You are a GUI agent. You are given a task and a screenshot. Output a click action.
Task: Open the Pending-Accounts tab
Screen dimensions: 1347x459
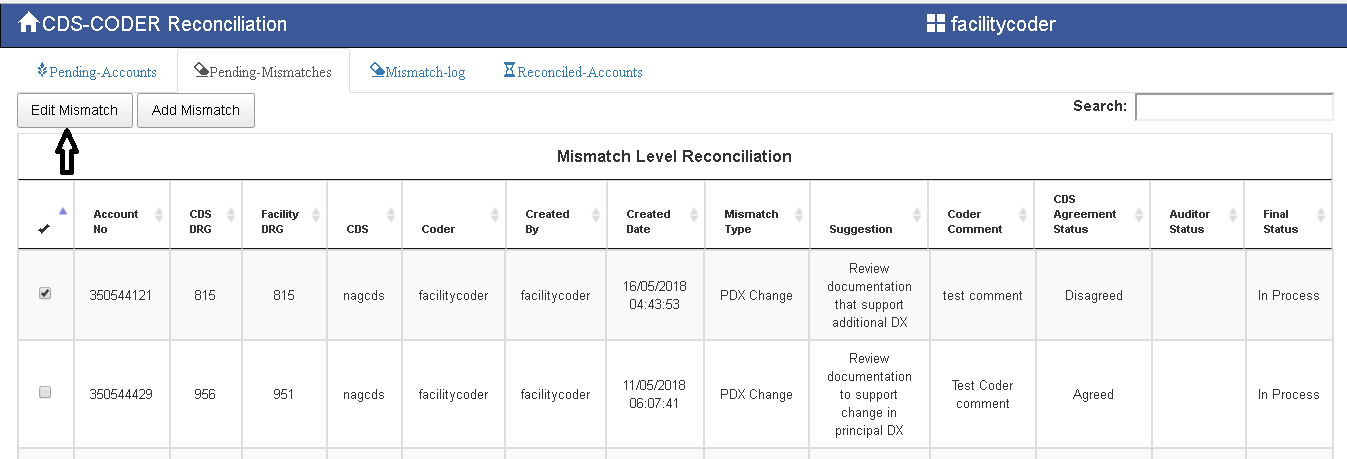(103, 72)
